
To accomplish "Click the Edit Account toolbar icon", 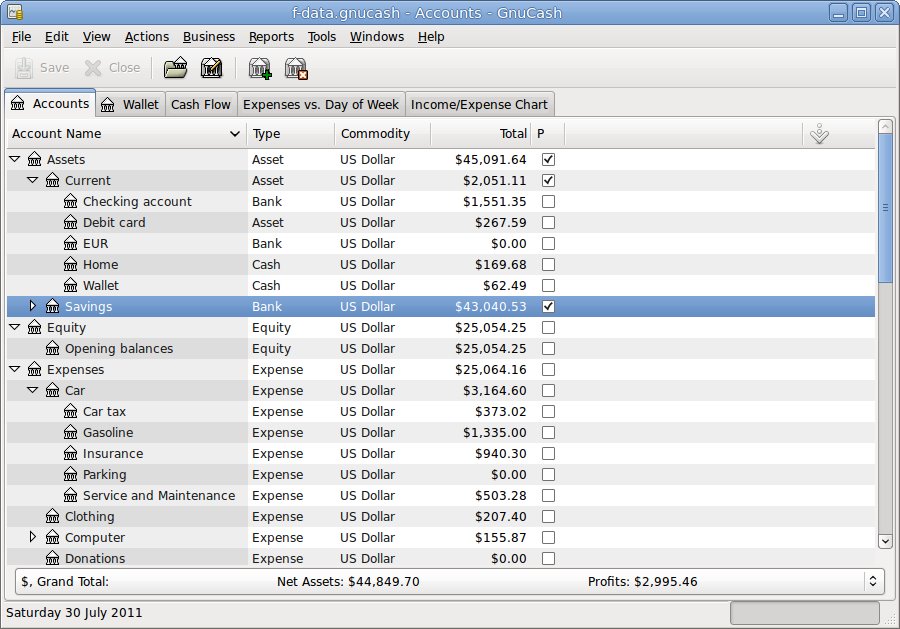I will (211, 68).
